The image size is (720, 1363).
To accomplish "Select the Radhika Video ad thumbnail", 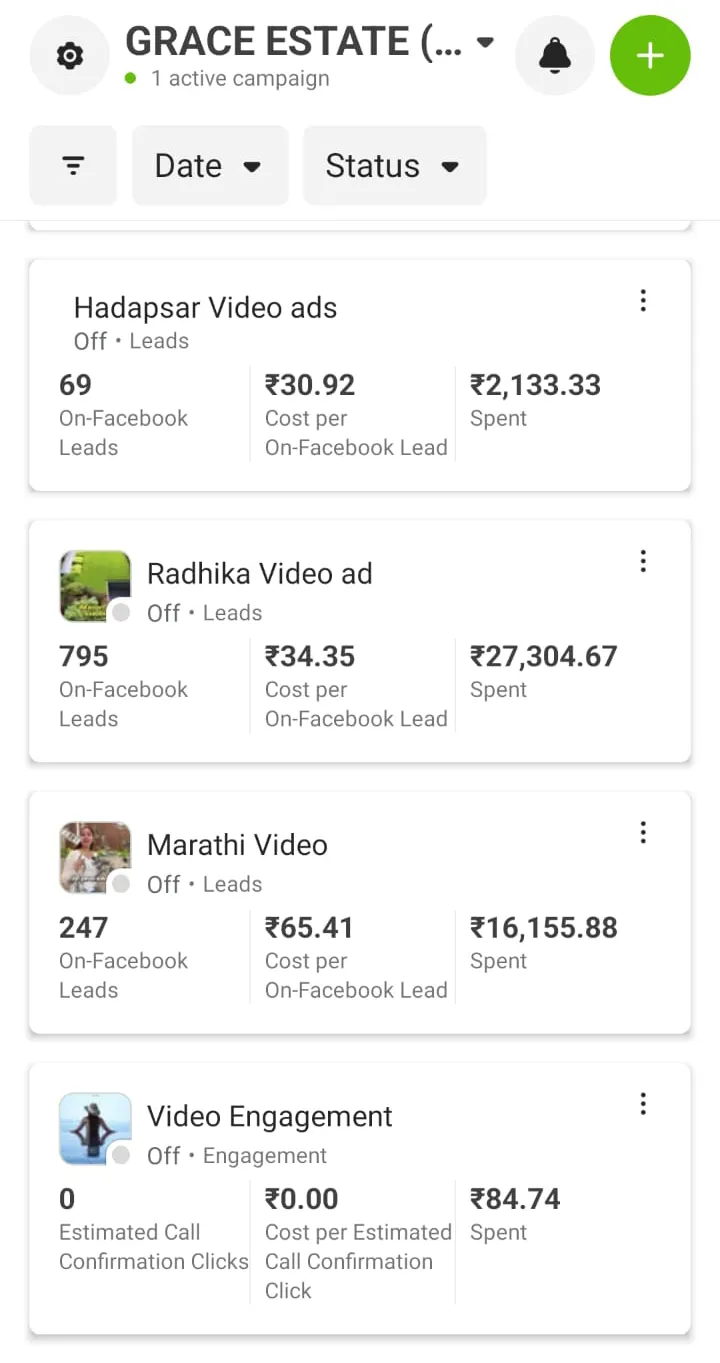I will [94, 585].
